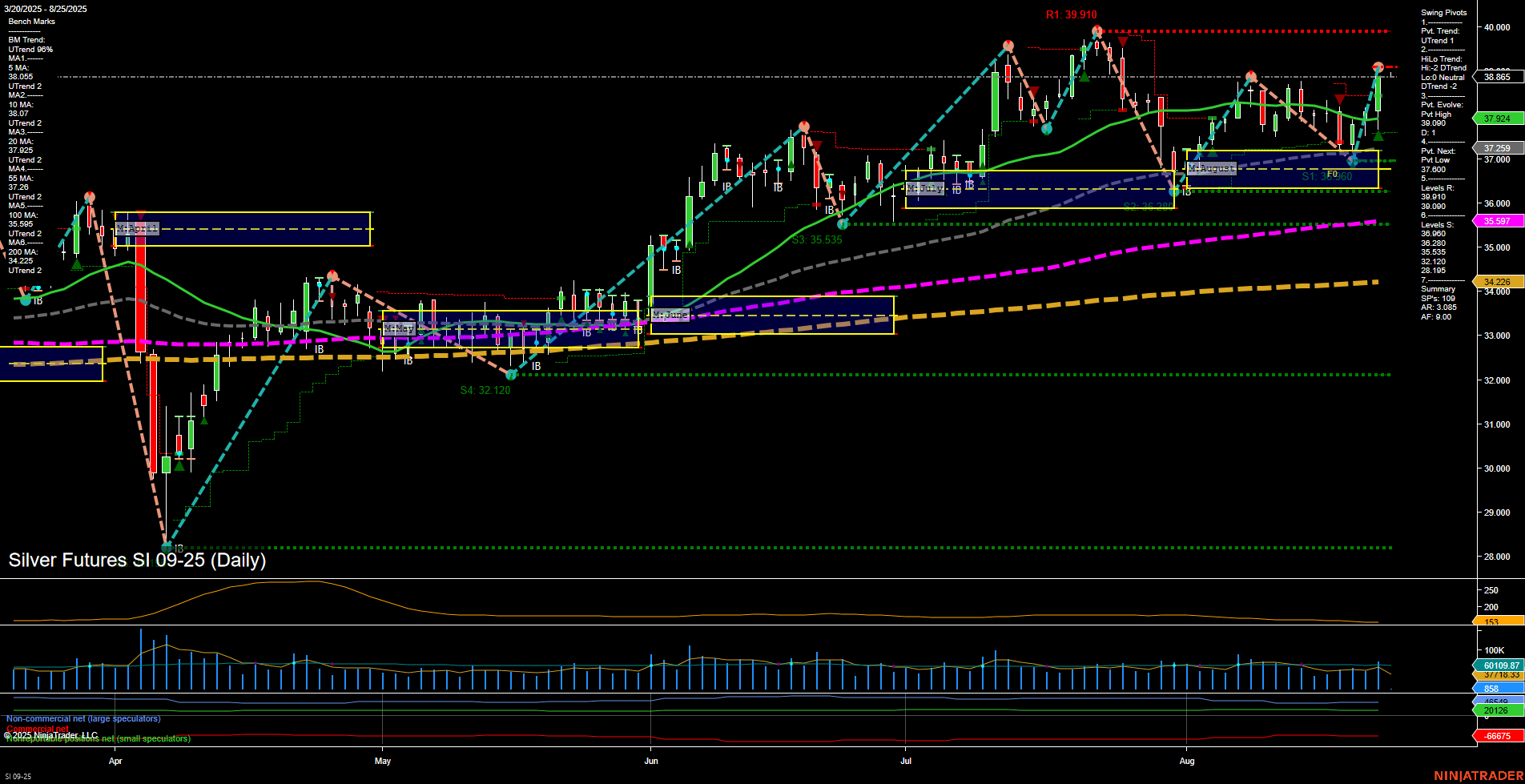Click the M:June monthly range label on the chart
1525x784 pixels.
[671, 315]
